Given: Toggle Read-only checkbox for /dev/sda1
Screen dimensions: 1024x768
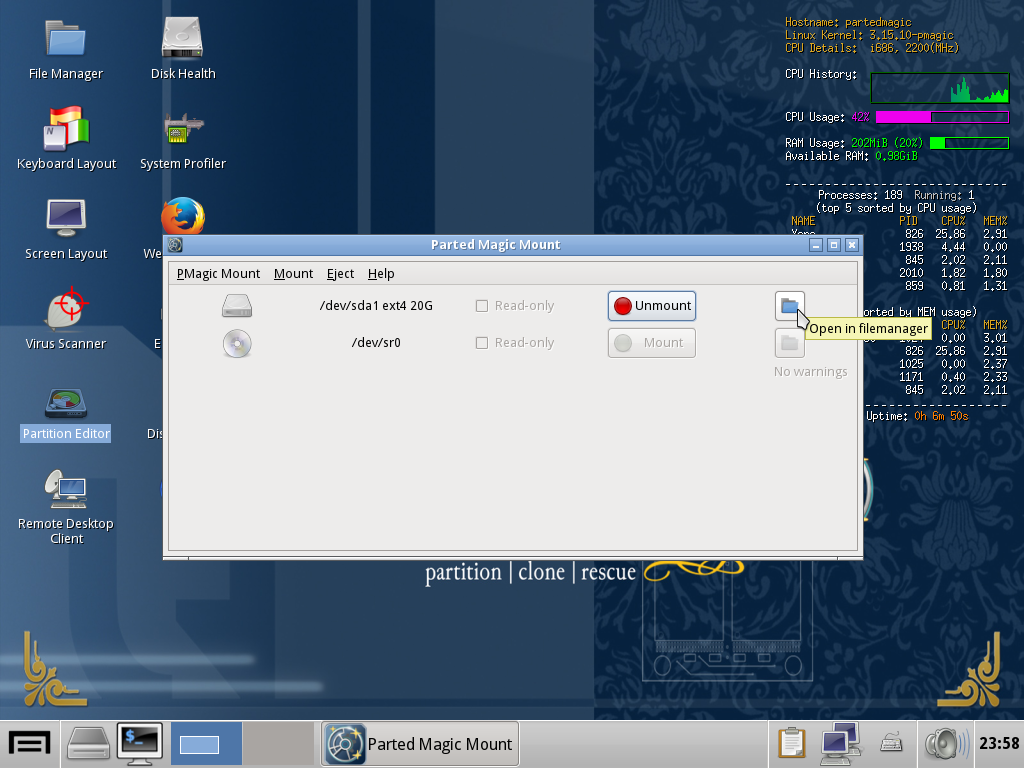Looking at the screenshot, I should 482,306.
